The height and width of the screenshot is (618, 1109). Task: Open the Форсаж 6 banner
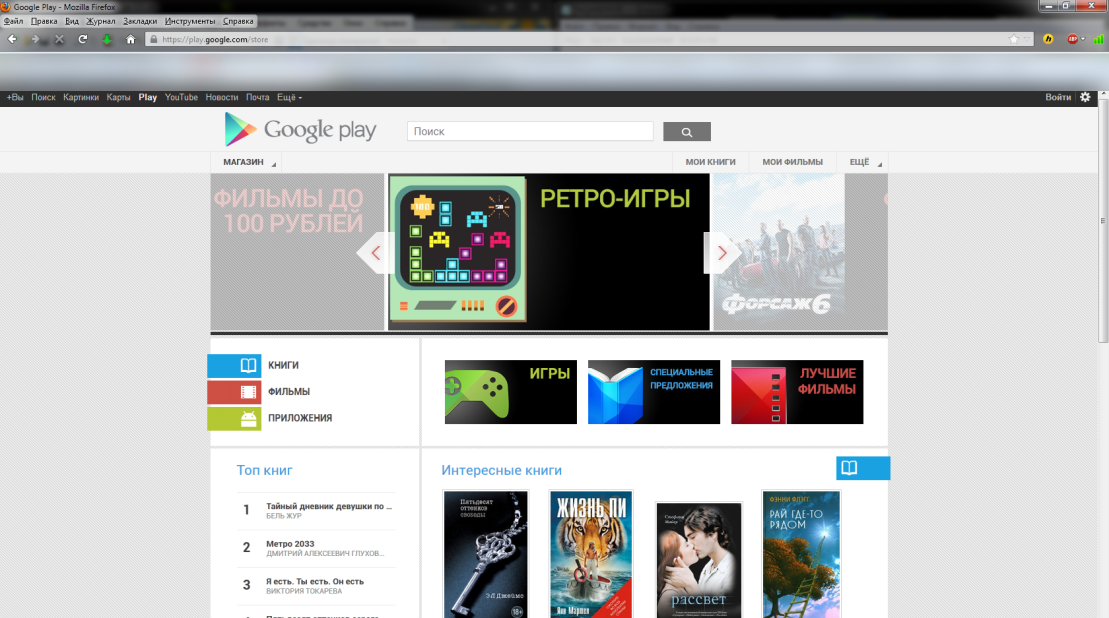click(778, 252)
